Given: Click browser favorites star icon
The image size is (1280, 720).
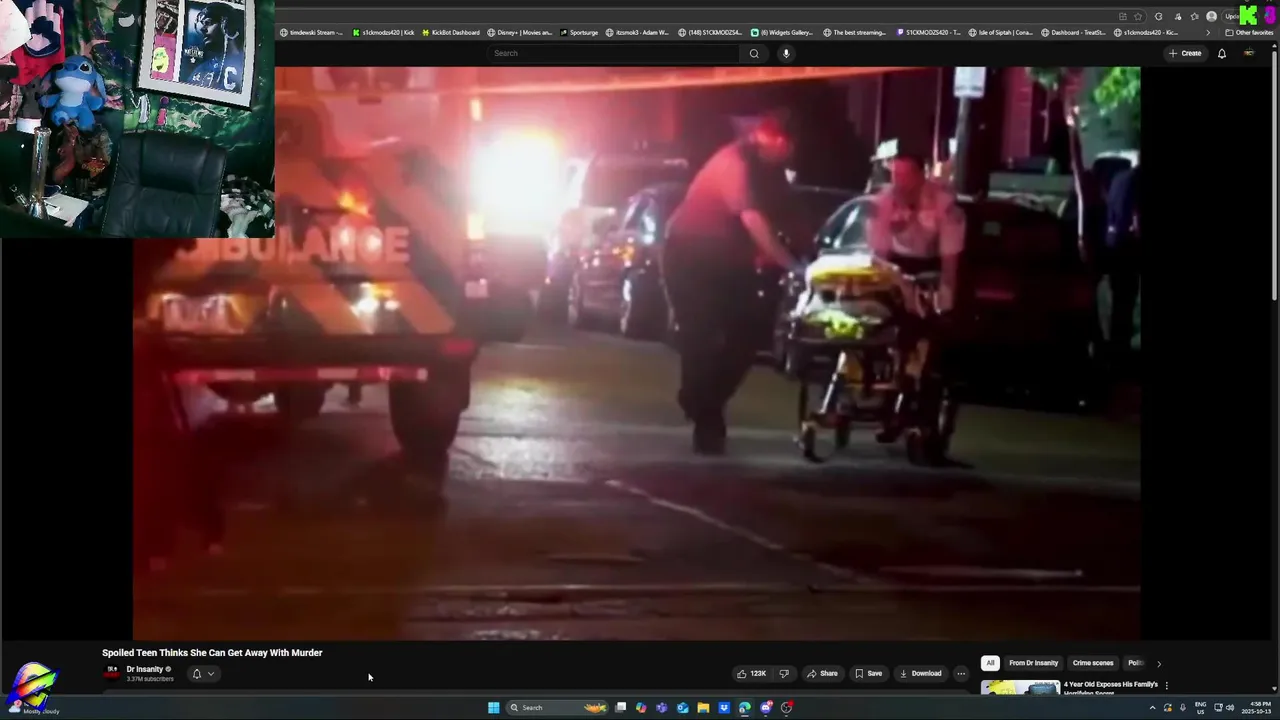Looking at the screenshot, I should click(1138, 17).
